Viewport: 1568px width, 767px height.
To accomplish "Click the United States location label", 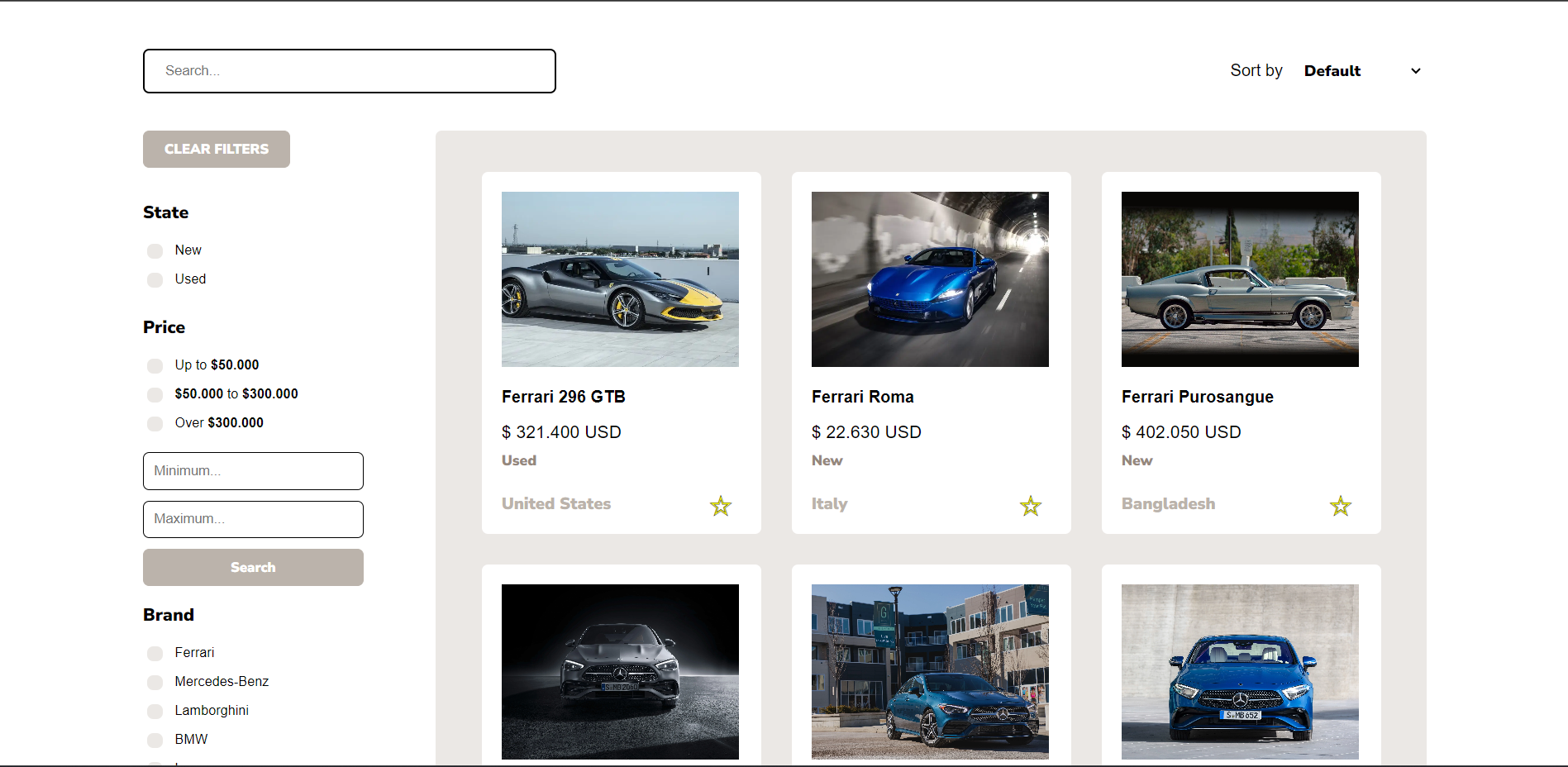I will coord(556,503).
